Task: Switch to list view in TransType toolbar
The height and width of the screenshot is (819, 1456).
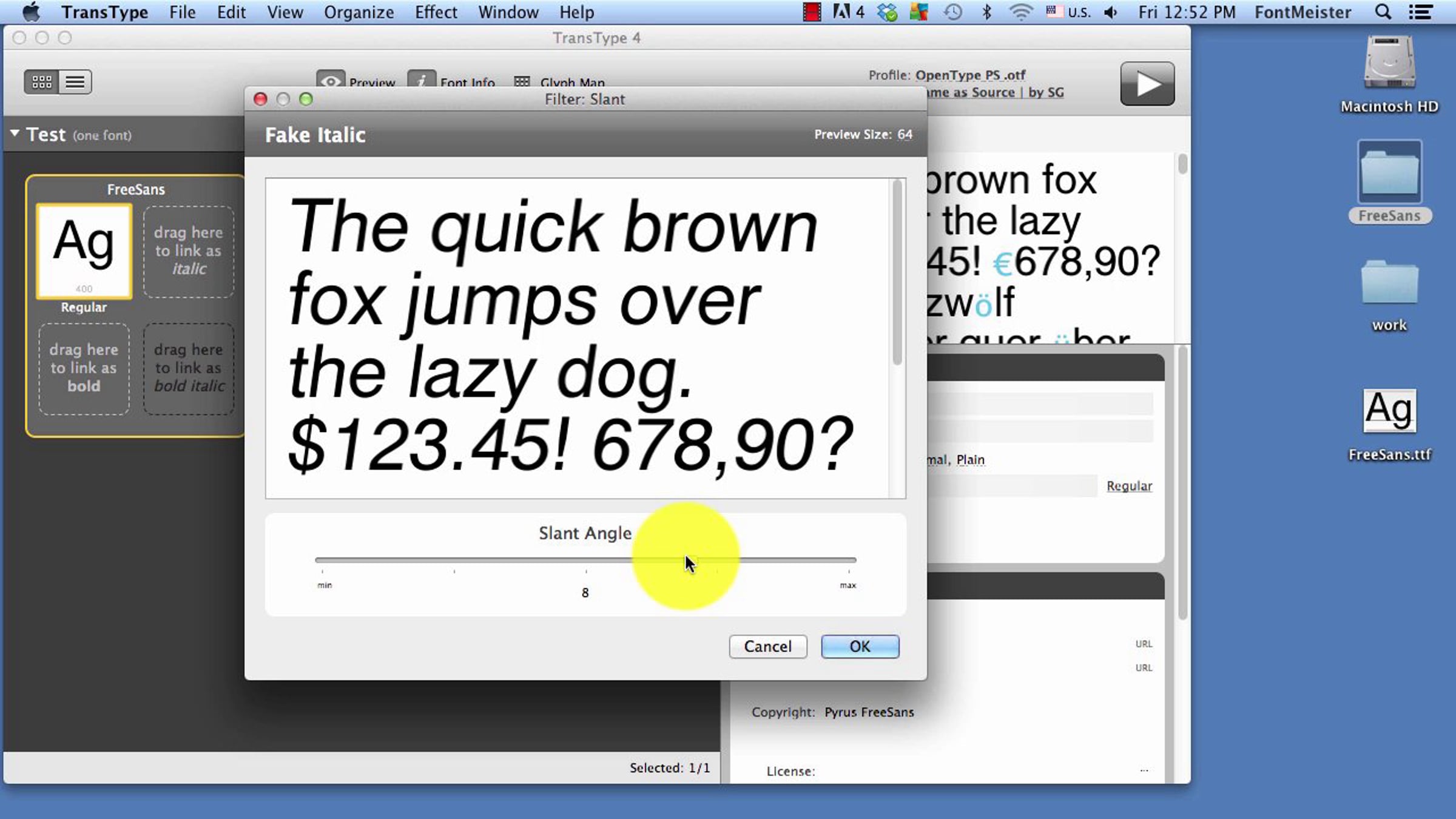Action: pyautogui.click(x=75, y=82)
